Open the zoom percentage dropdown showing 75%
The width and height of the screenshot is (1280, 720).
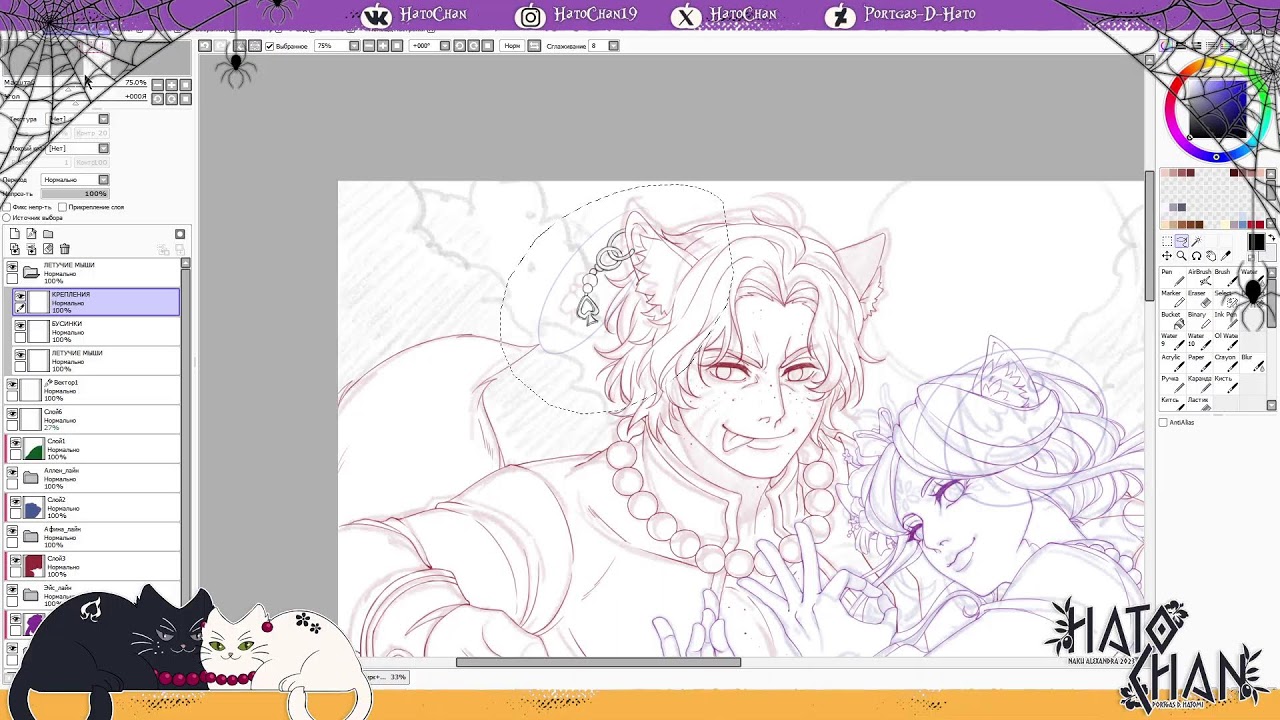click(x=354, y=46)
